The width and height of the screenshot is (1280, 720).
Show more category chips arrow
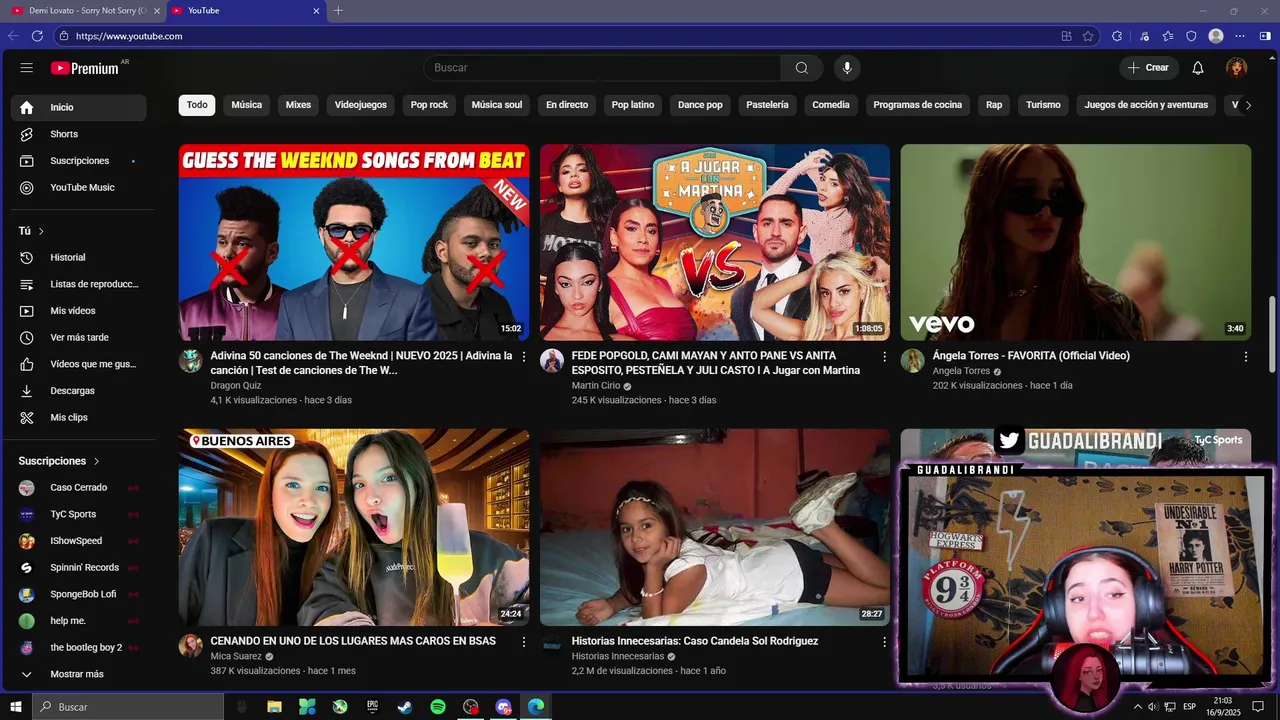pos(1248,105)
